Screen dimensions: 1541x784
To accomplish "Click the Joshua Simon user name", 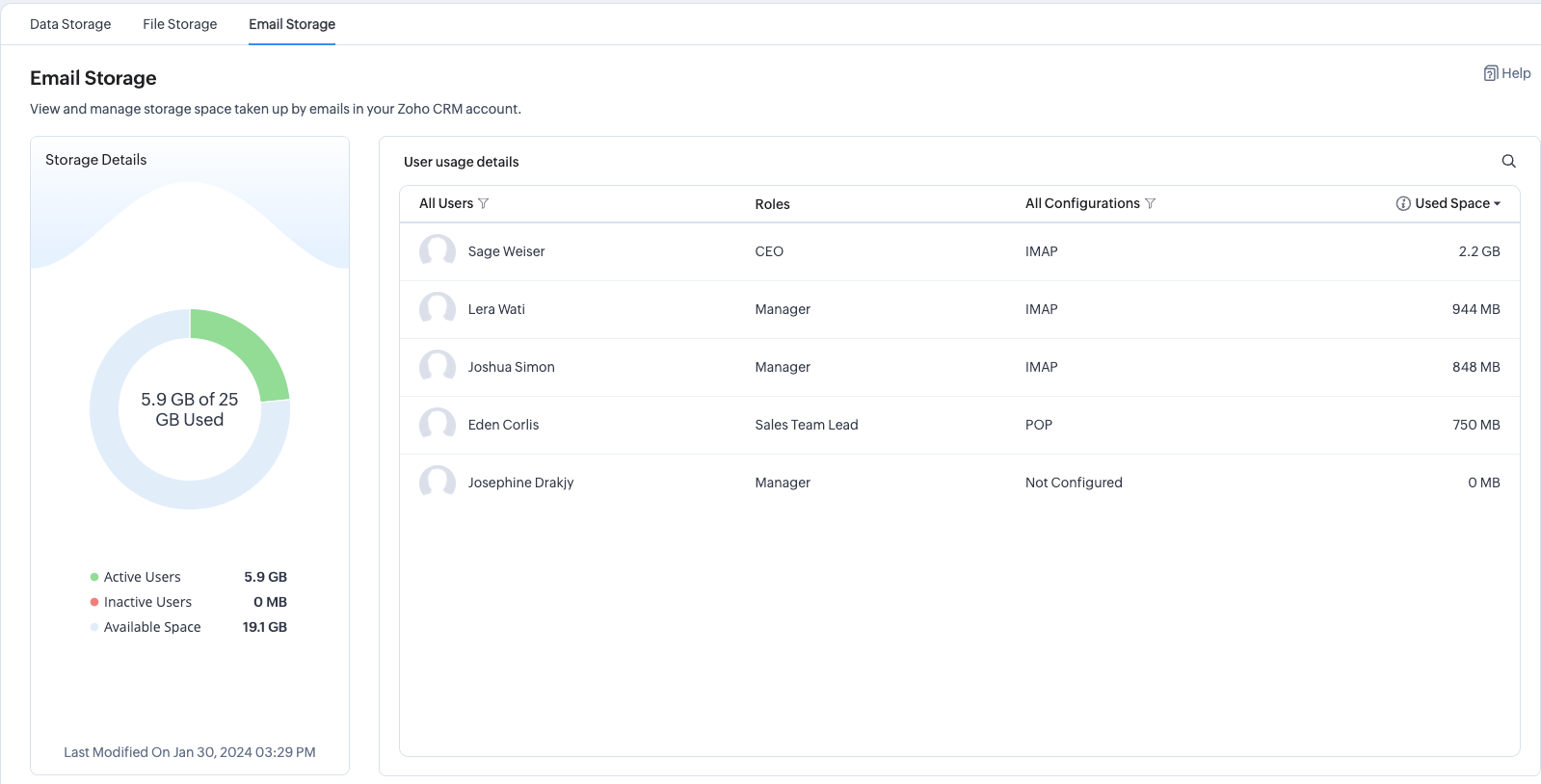I will (511, 367).
